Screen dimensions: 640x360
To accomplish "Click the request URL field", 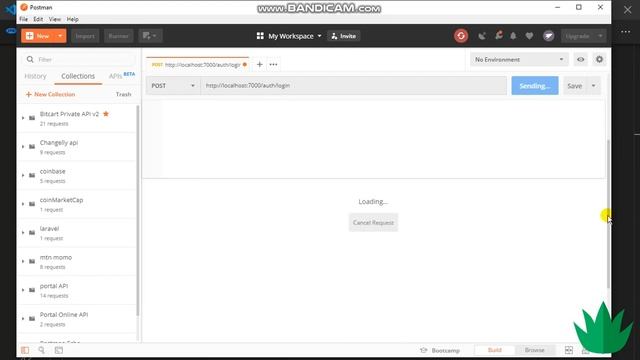I will click(353, 86).
